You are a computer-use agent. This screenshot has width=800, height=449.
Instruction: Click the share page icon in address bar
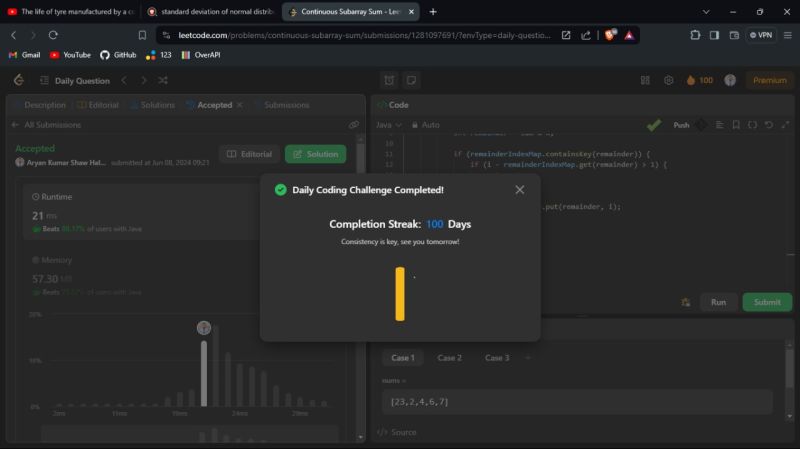click(x=586, y=35)
